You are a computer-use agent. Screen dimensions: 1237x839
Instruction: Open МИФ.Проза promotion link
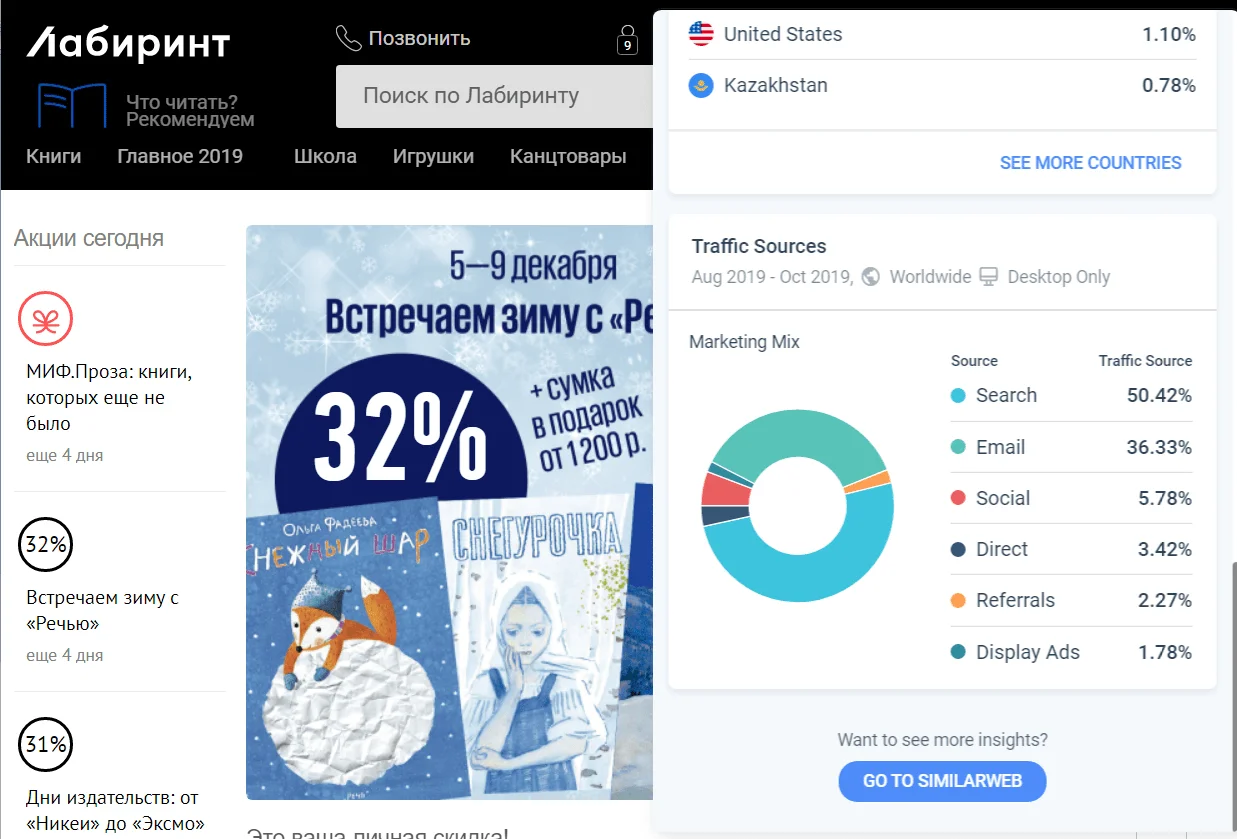click(x=109, y=397)
